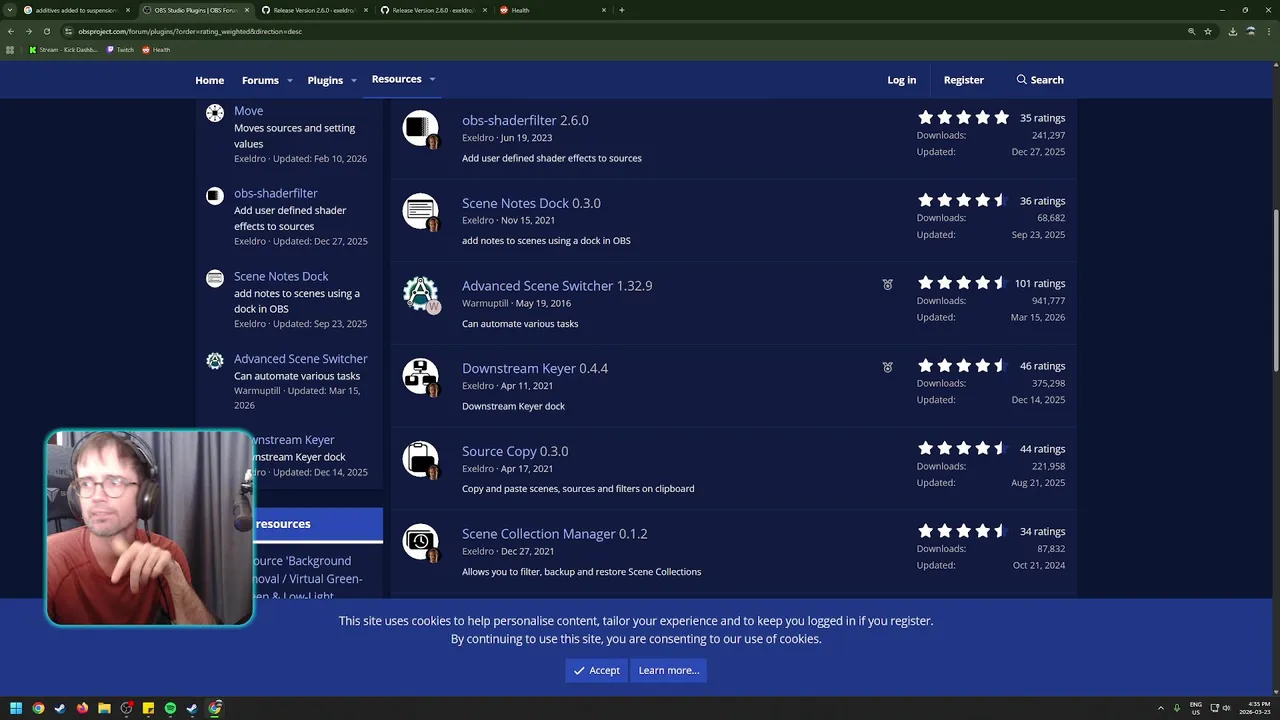Switch to first 'Release Version 2.6.0' GitHub tab
1280x720 pixels.
[x=316, y=10]
